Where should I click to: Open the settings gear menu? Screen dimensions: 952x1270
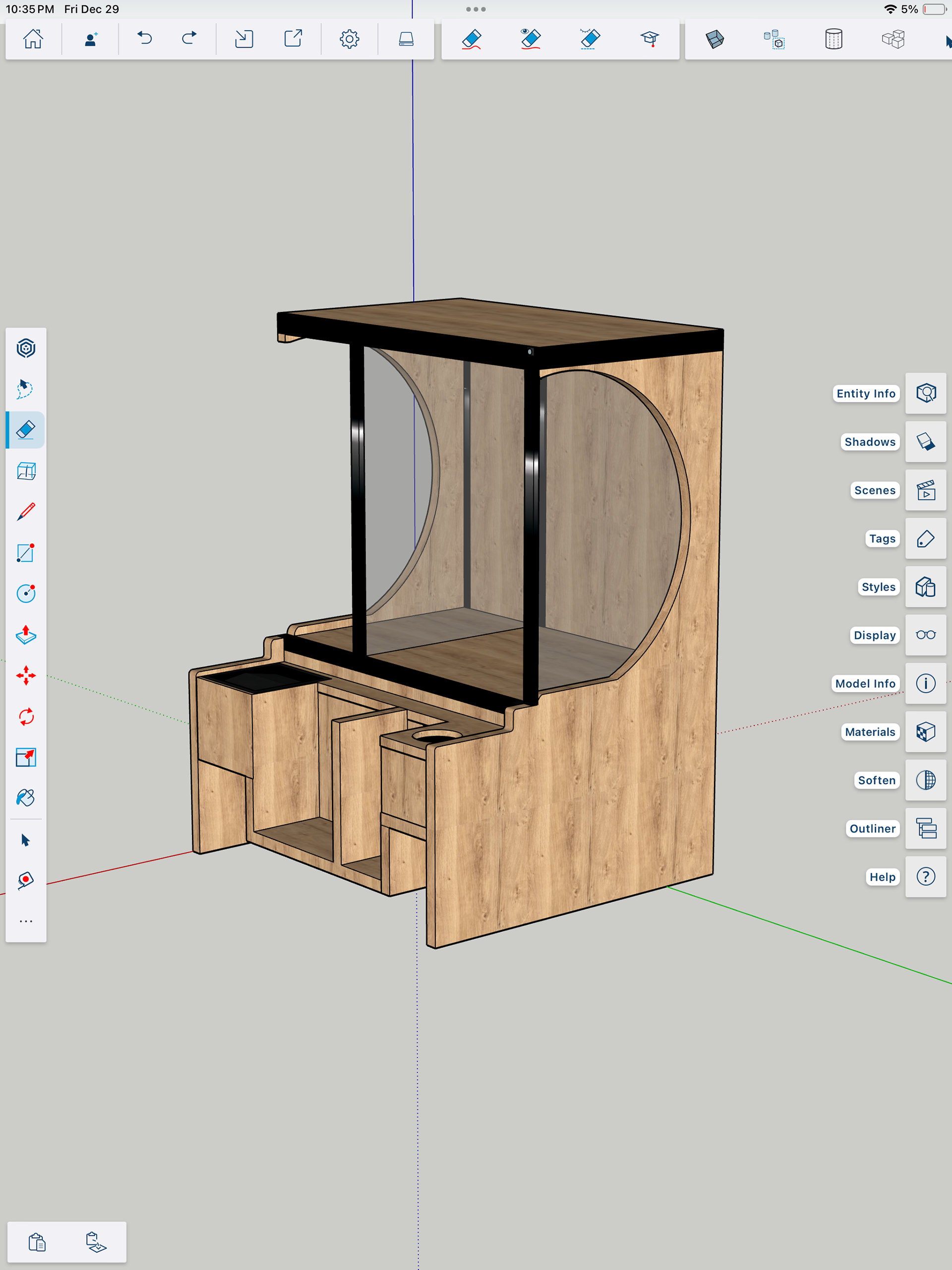pyautogui.click(x=349, y=39)
